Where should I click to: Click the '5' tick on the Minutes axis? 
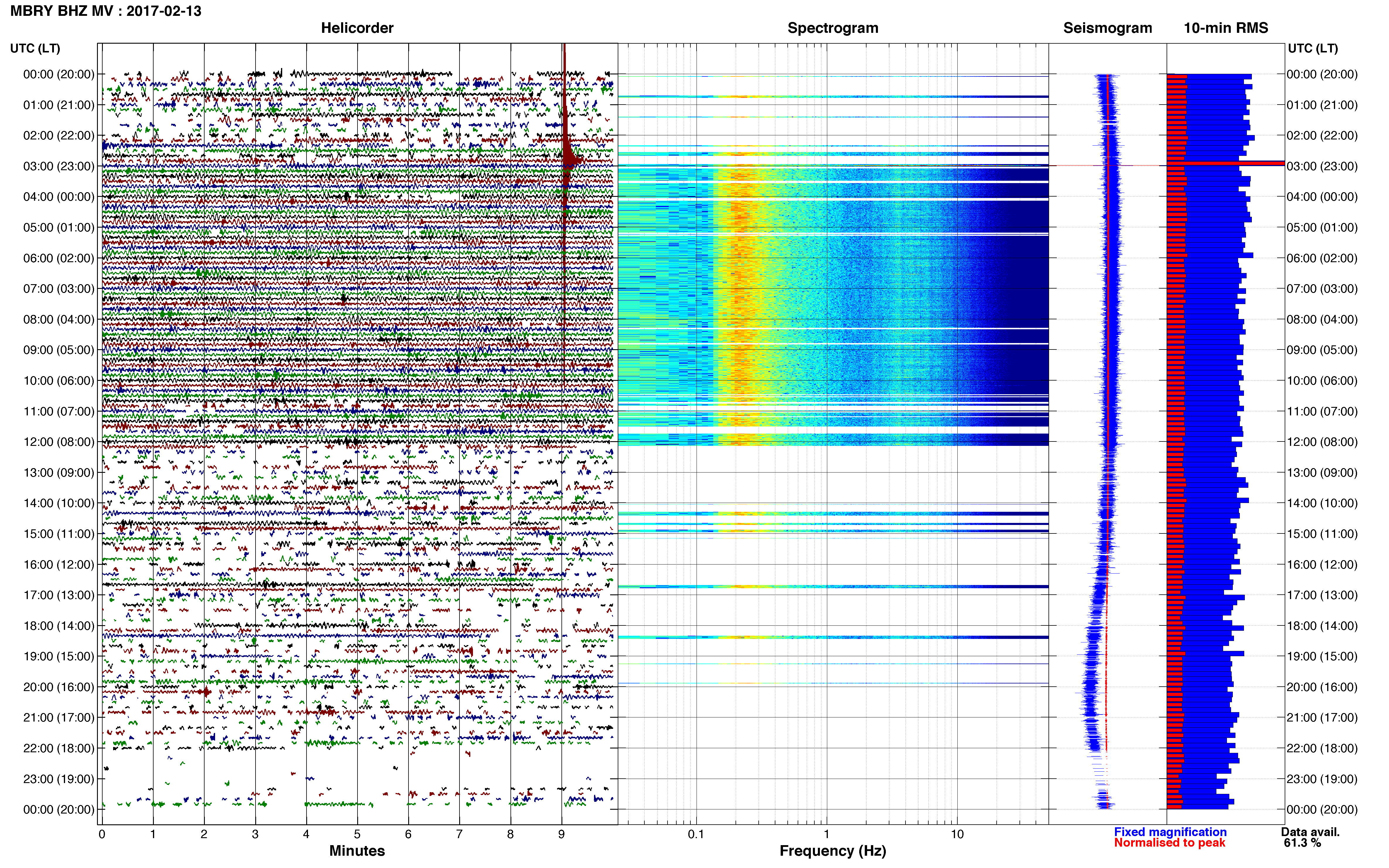pyautogui.click(x=357, y=834)
